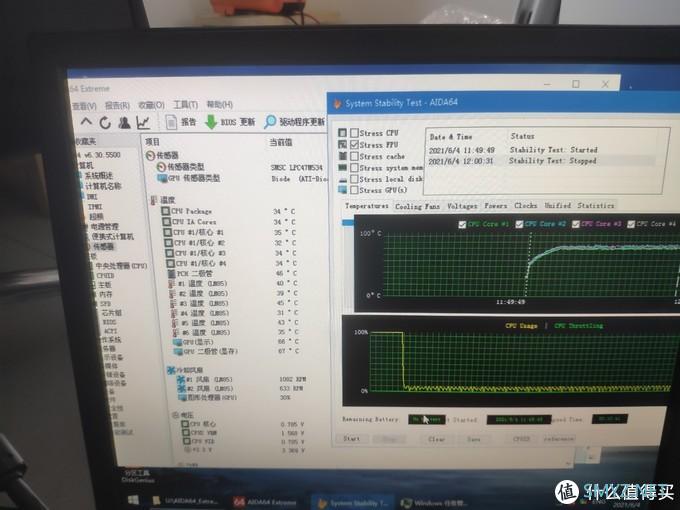Image resolution: width=680 pixels, height=510 pixels.
Task: Click the Clear button in stability test
Action: click(x=436, y=439)
